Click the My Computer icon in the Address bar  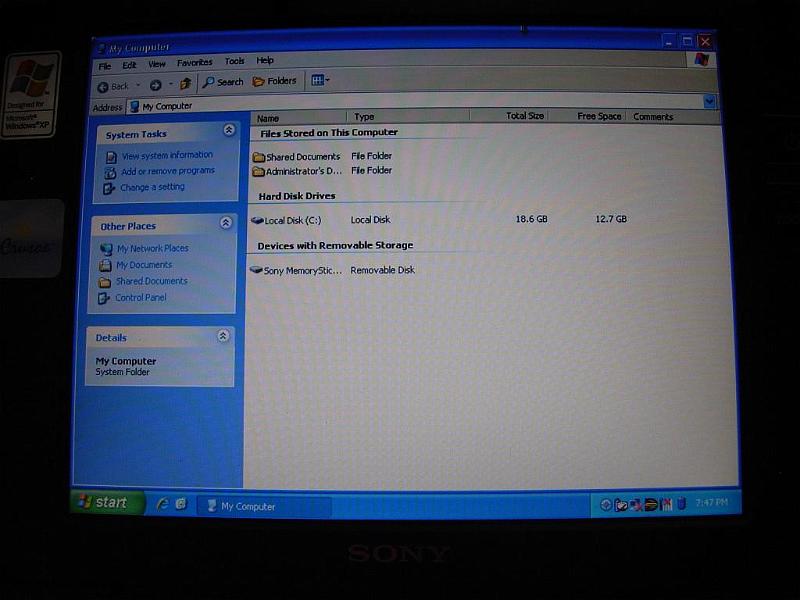pos(134,107)
